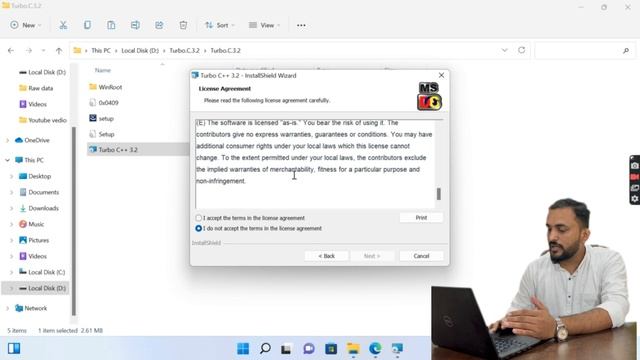Click the Rename icon in Explorer toolbar
Image resolution: width=640 pixels, height=360 pixels.
tap(135, 25)
